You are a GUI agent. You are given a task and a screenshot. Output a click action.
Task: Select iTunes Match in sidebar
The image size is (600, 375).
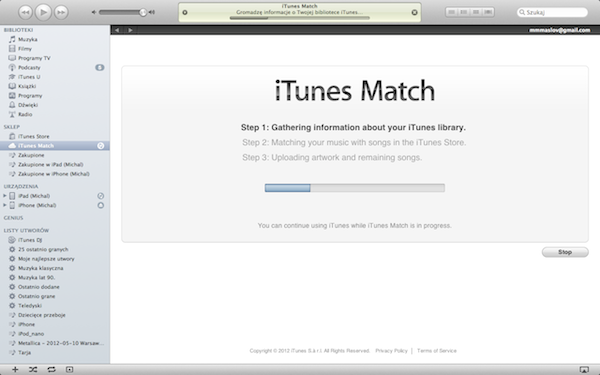(55, 145)
